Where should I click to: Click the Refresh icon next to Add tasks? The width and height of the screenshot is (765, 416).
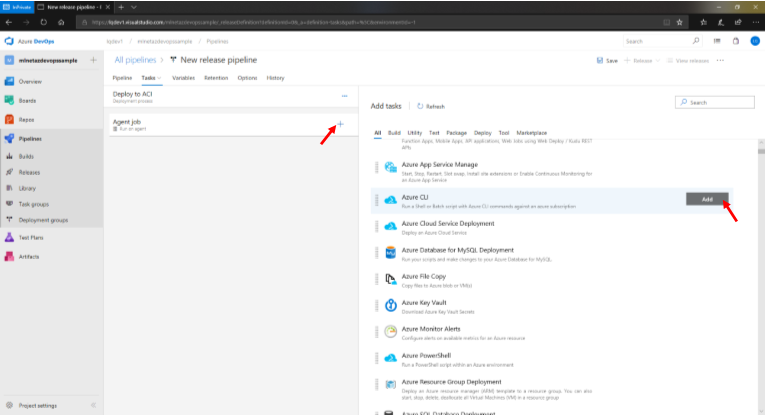click(421, 105)
